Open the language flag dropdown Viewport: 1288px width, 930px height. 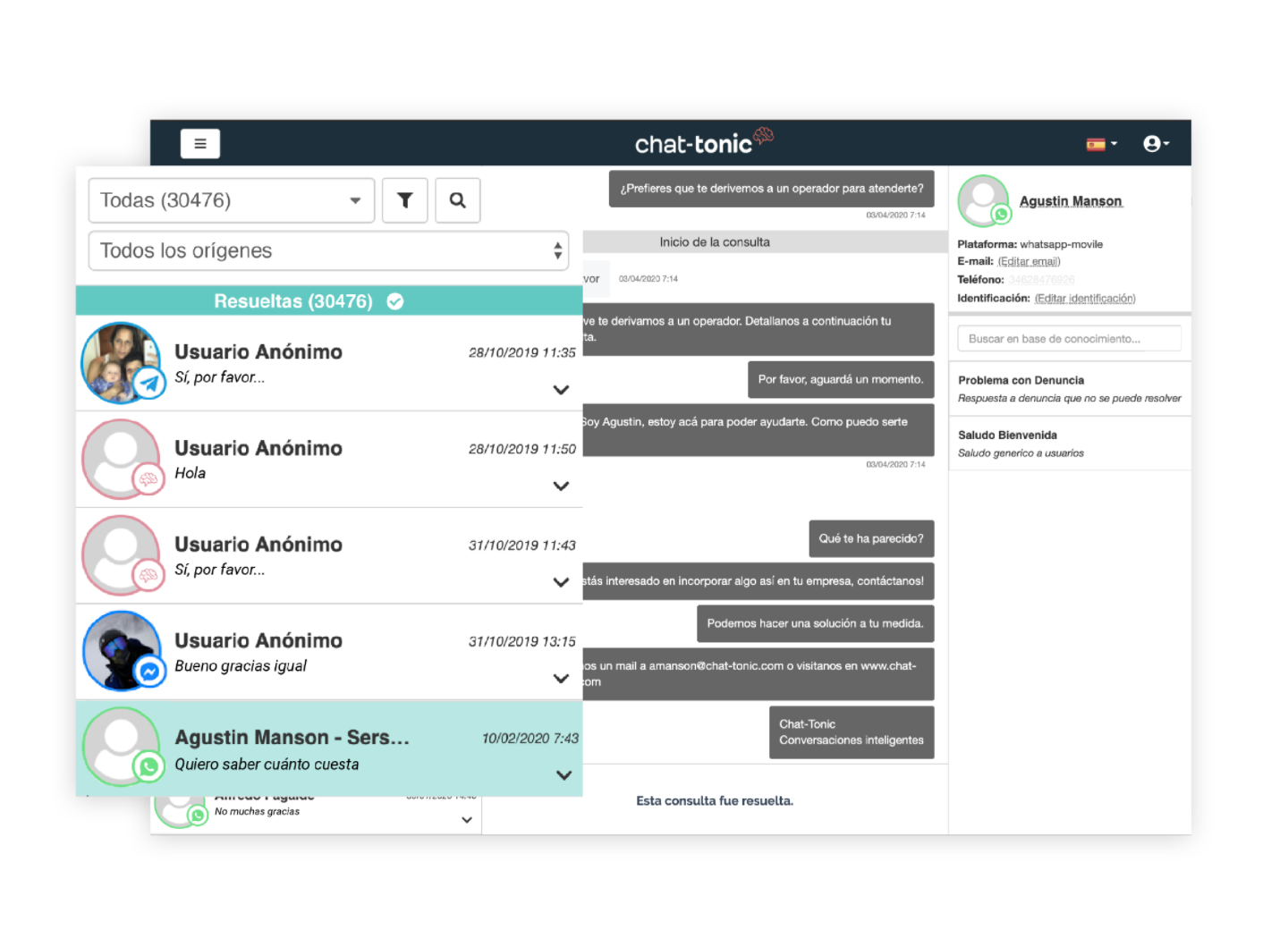1102,144
